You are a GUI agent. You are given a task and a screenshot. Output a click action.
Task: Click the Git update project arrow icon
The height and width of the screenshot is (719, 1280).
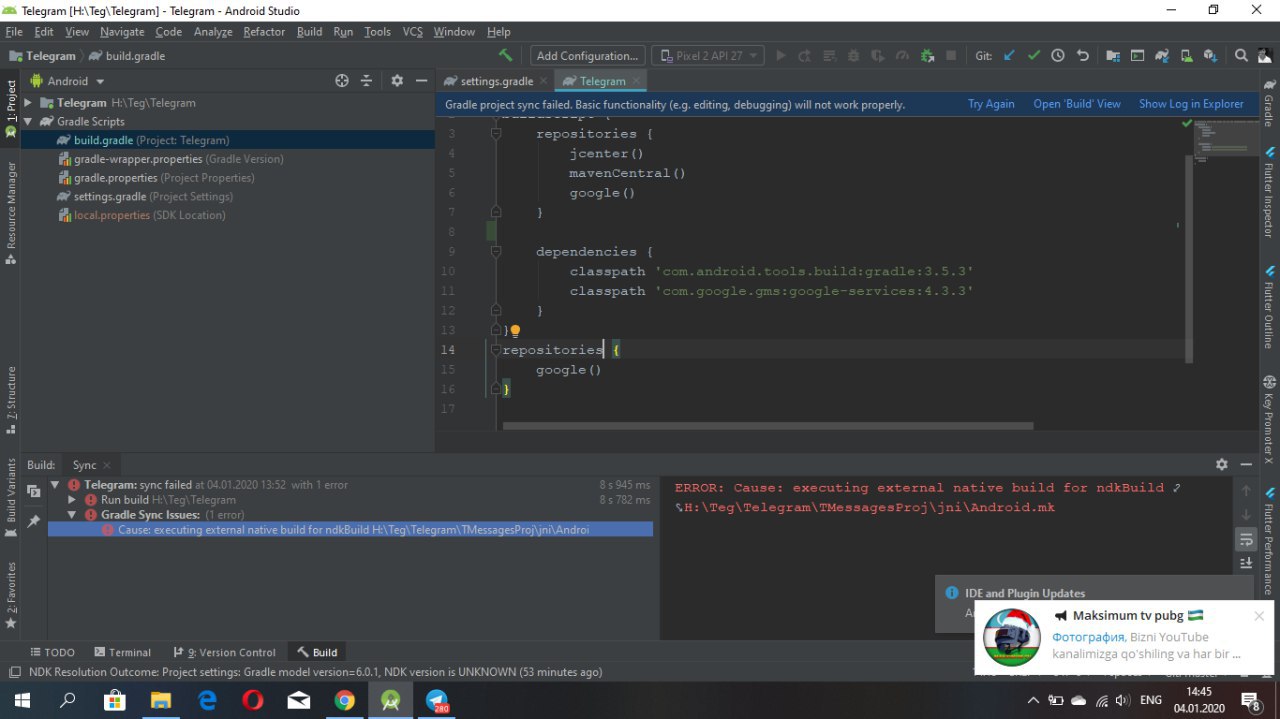tap(1009, 56)
